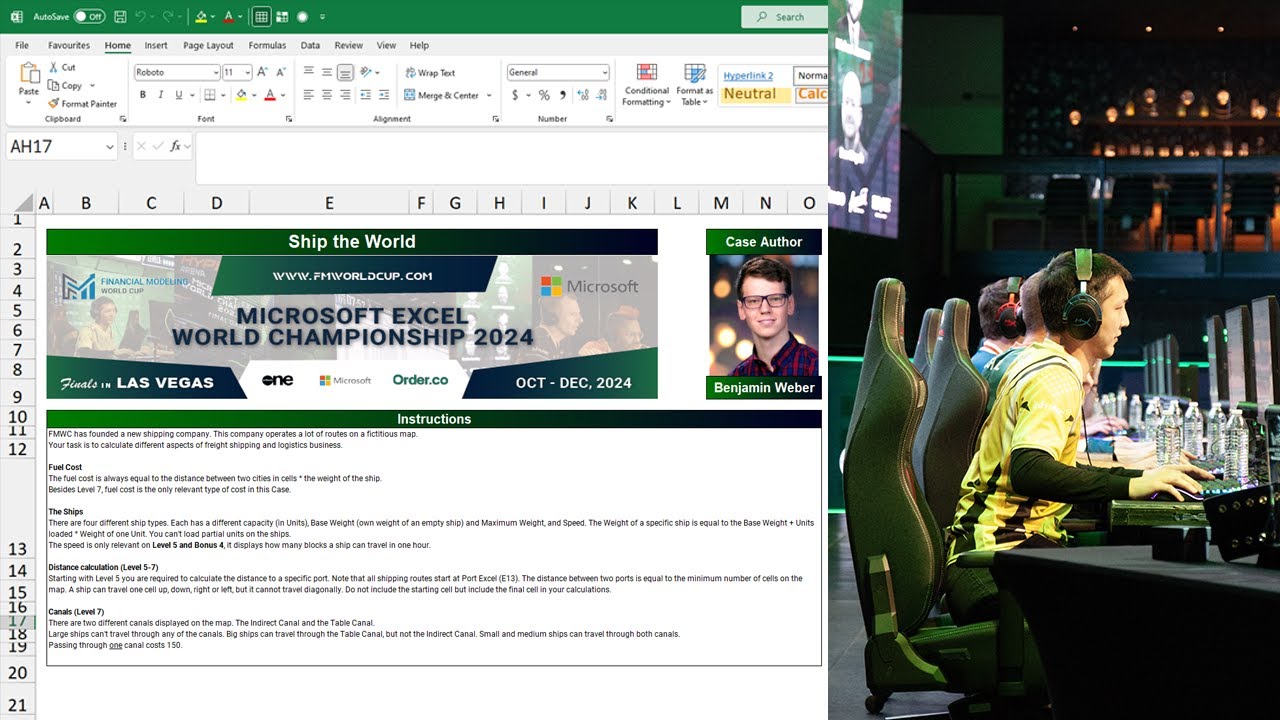
Task: Open Paste options dropdown arrow
Action: point(29,102)
